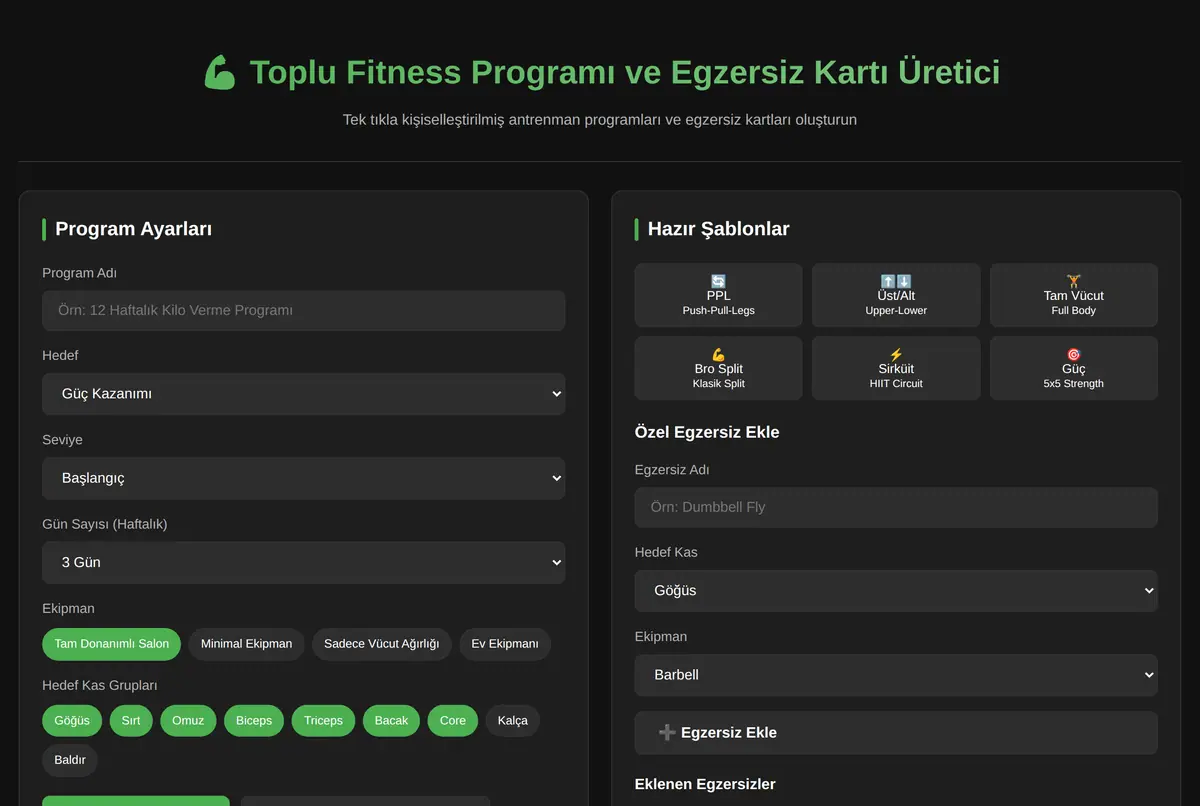The height and width of the screenshot is (806, 1200).
Task: Click the Program Ayarları heading
Action: (x=133, y=229)
